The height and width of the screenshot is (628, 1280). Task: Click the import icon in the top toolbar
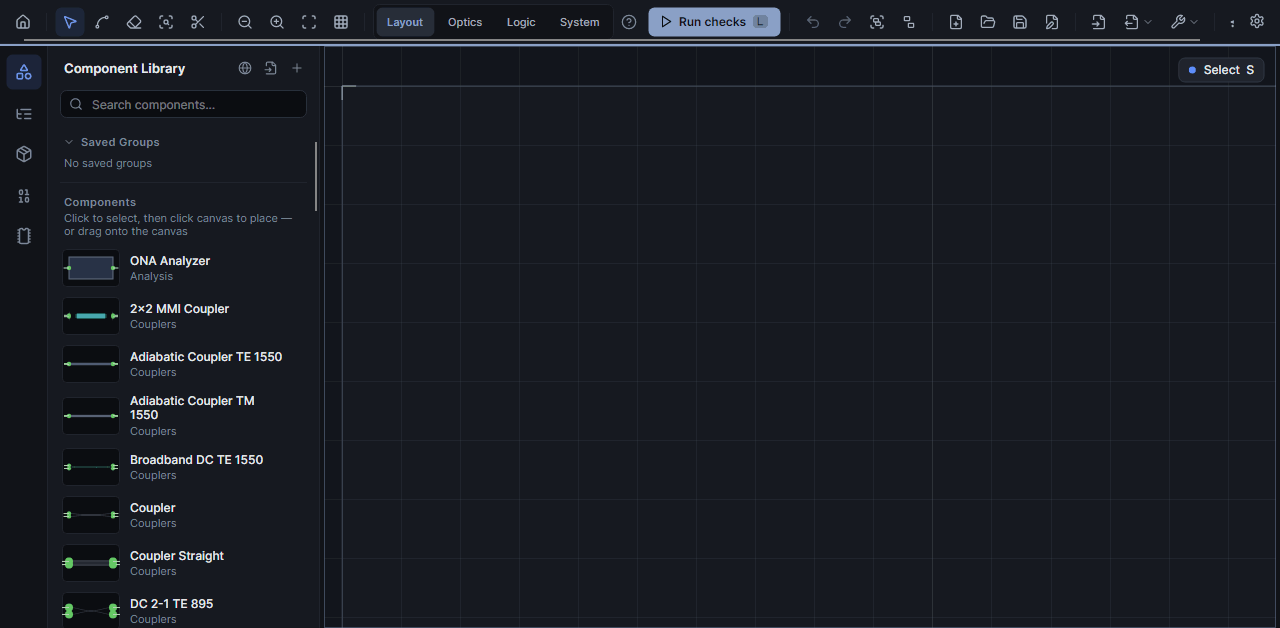tap(1099, 22)
